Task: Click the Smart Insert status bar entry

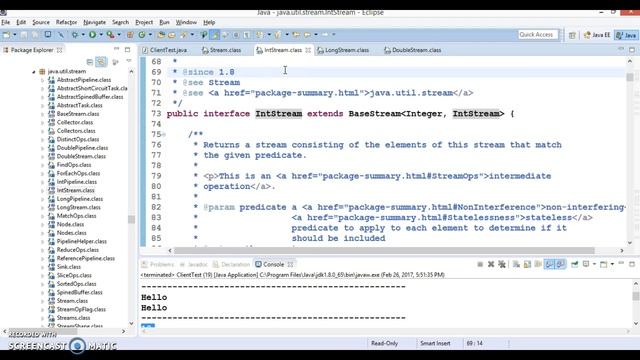Action: (x=435, y=343)
